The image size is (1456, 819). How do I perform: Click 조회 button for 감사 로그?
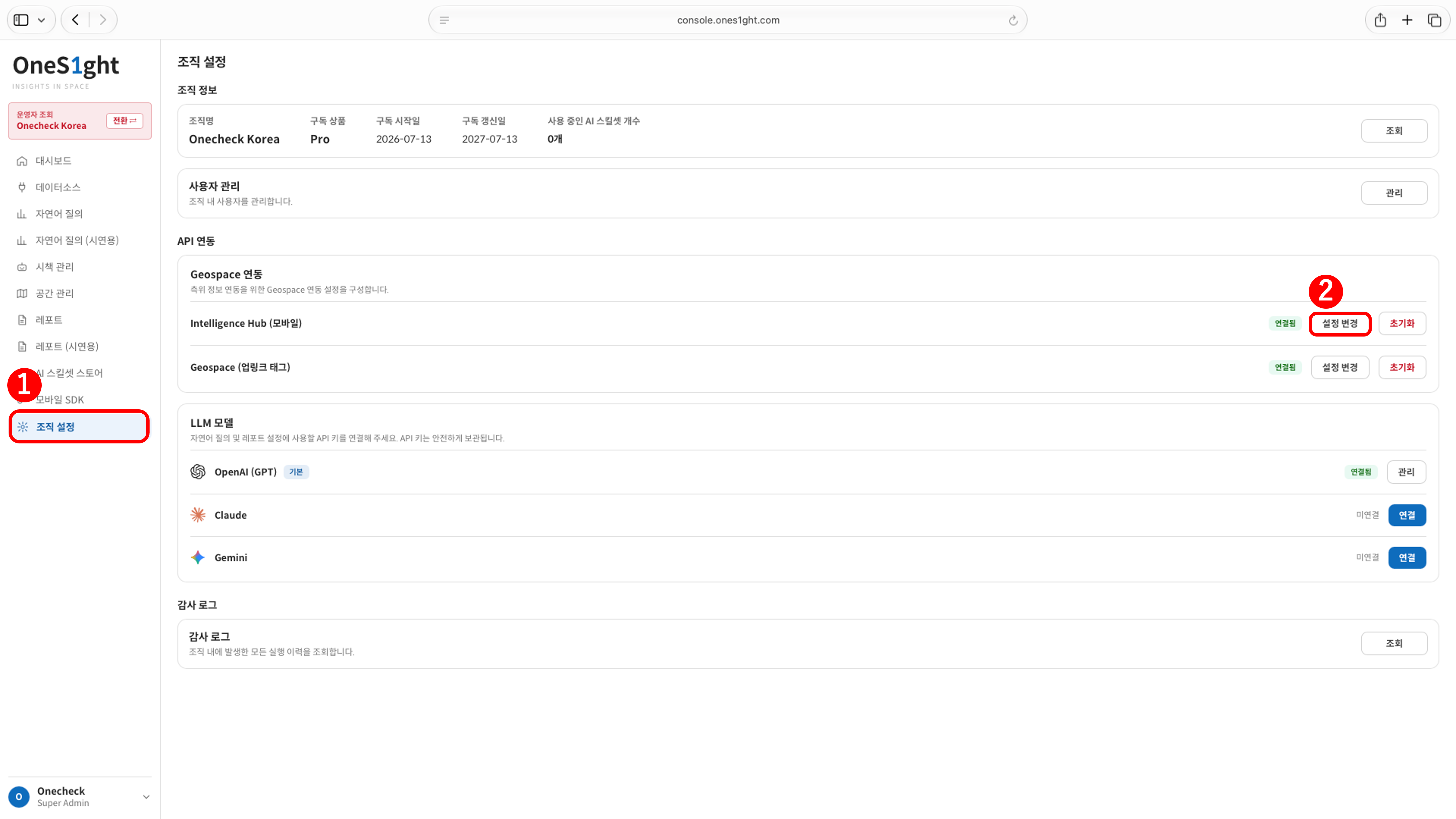(1394, 644)
